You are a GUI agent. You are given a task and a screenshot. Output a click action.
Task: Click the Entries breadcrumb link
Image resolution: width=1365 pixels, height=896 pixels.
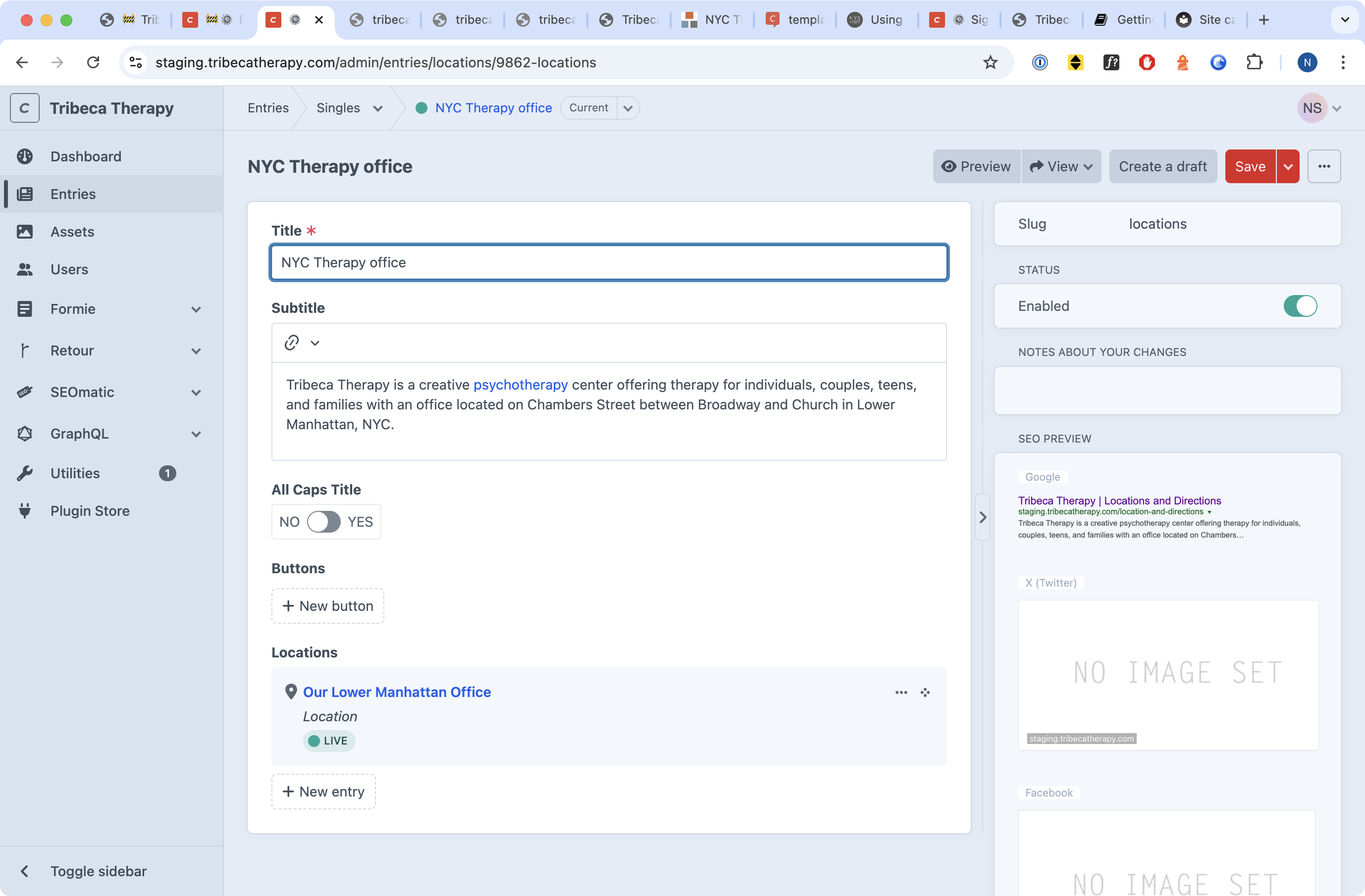coord(268,108)
